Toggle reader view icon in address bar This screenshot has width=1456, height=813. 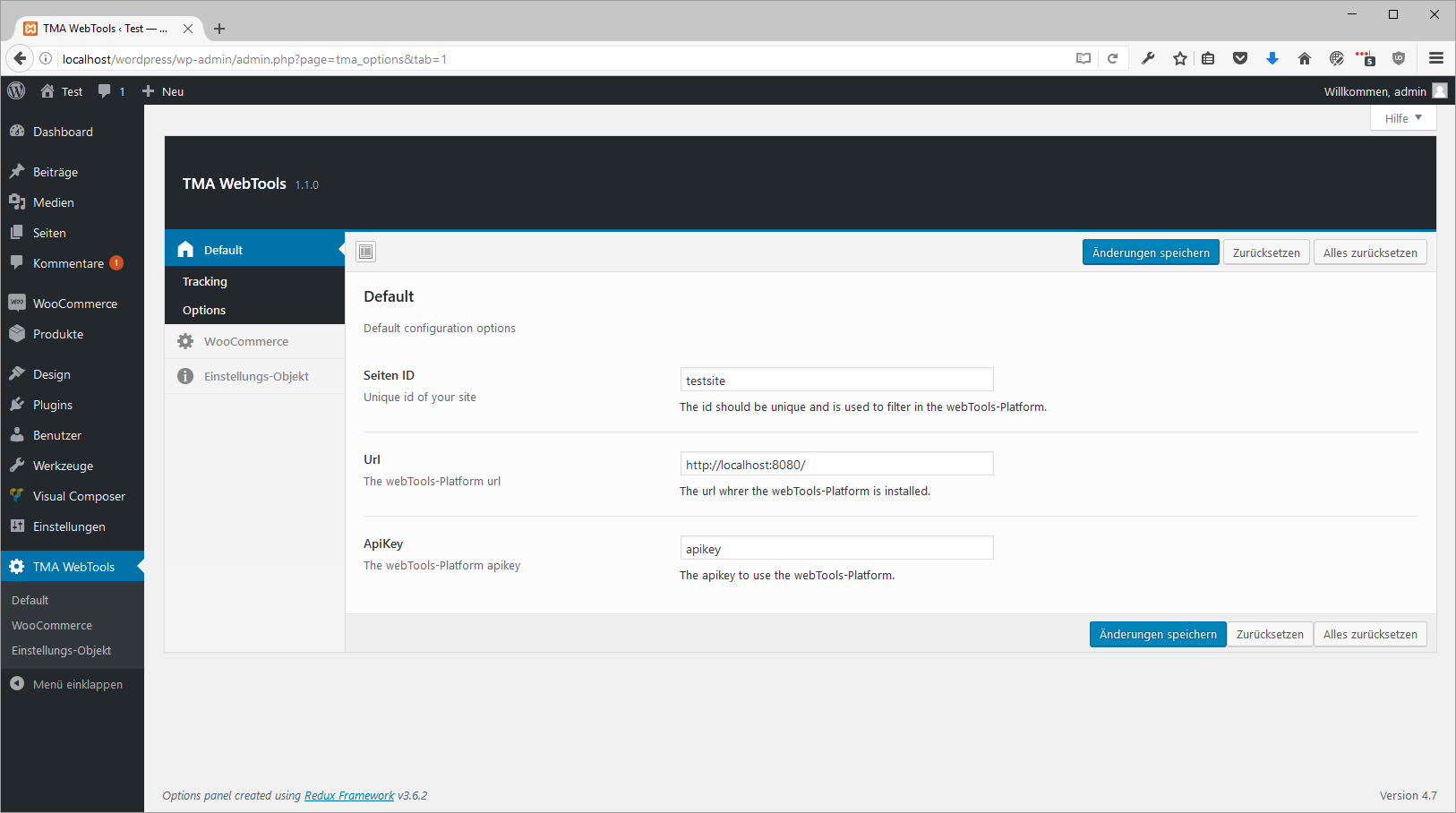tap(1083, 59)
